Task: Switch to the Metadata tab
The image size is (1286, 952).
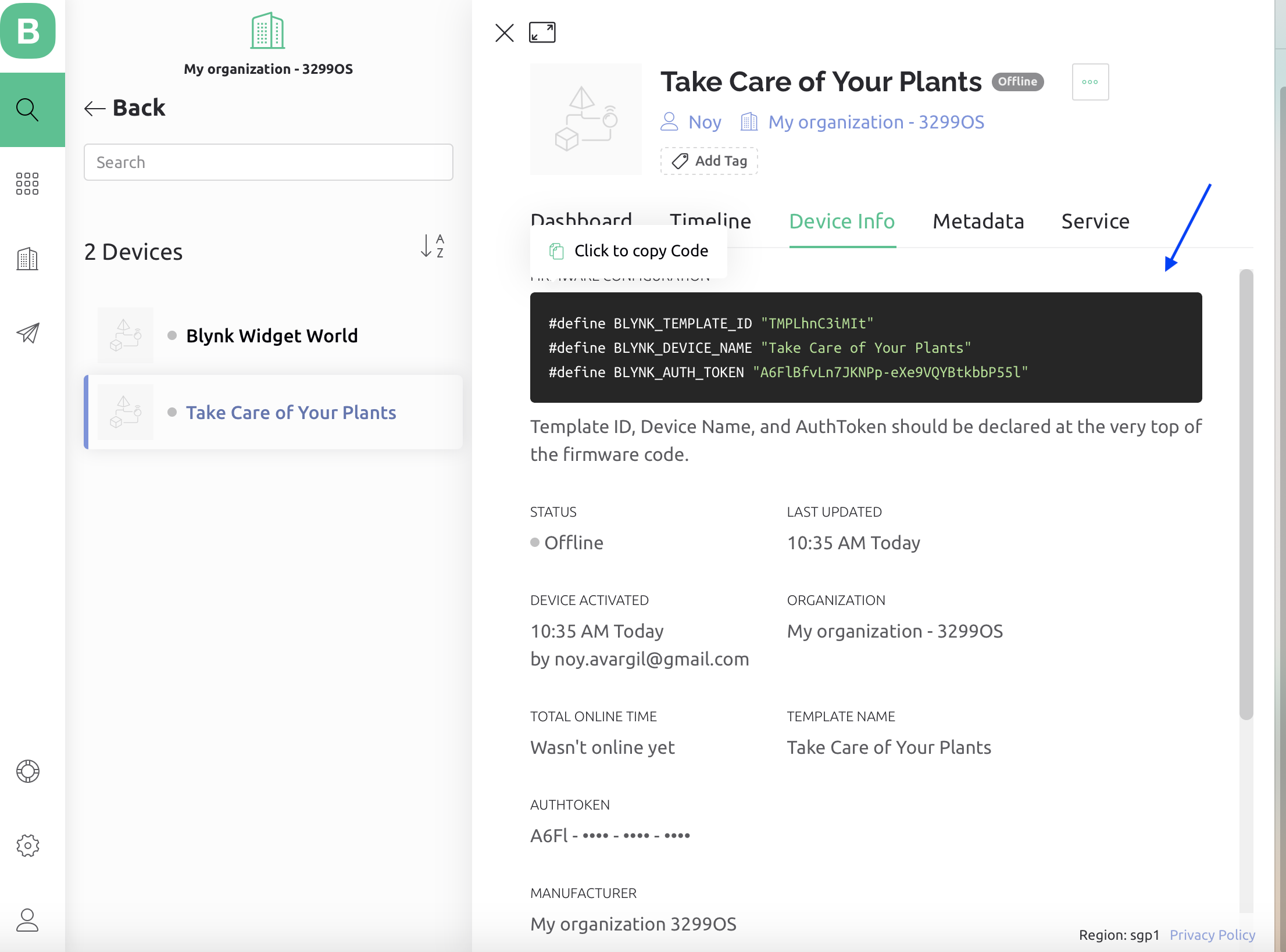Action: click(978, 221)
